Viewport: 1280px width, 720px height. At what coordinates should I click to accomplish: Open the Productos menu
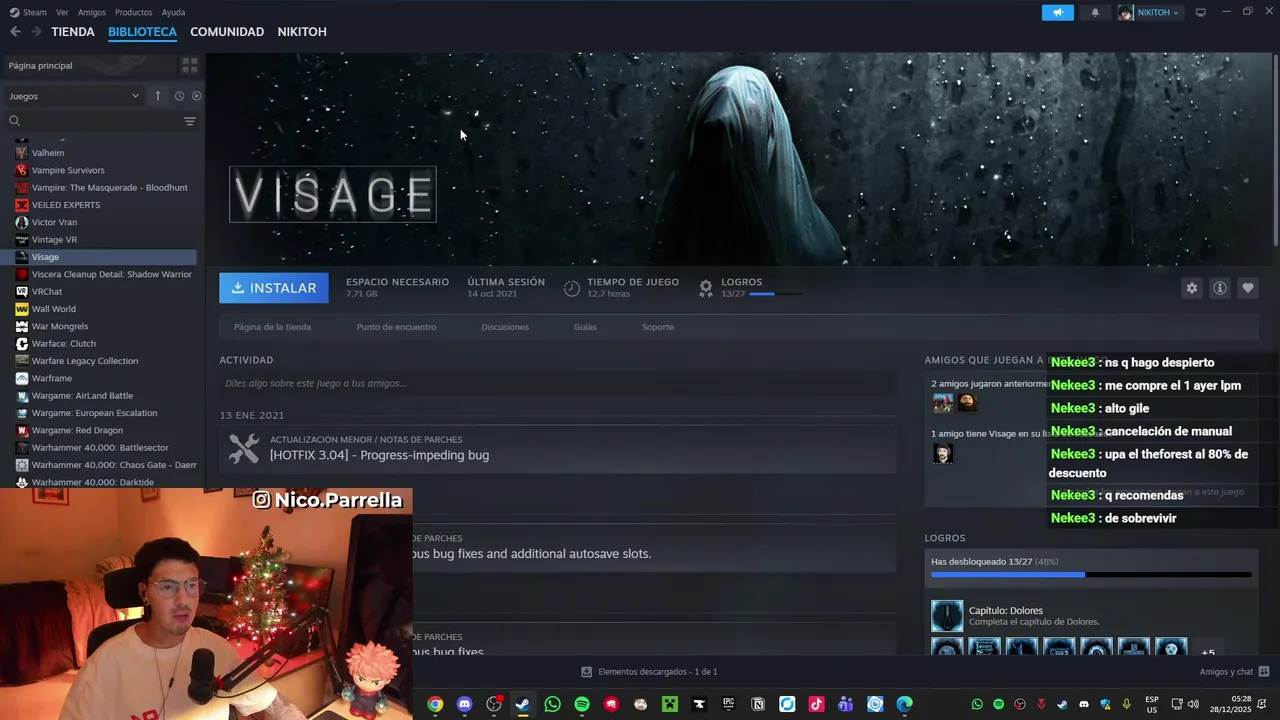click(134, 13)
